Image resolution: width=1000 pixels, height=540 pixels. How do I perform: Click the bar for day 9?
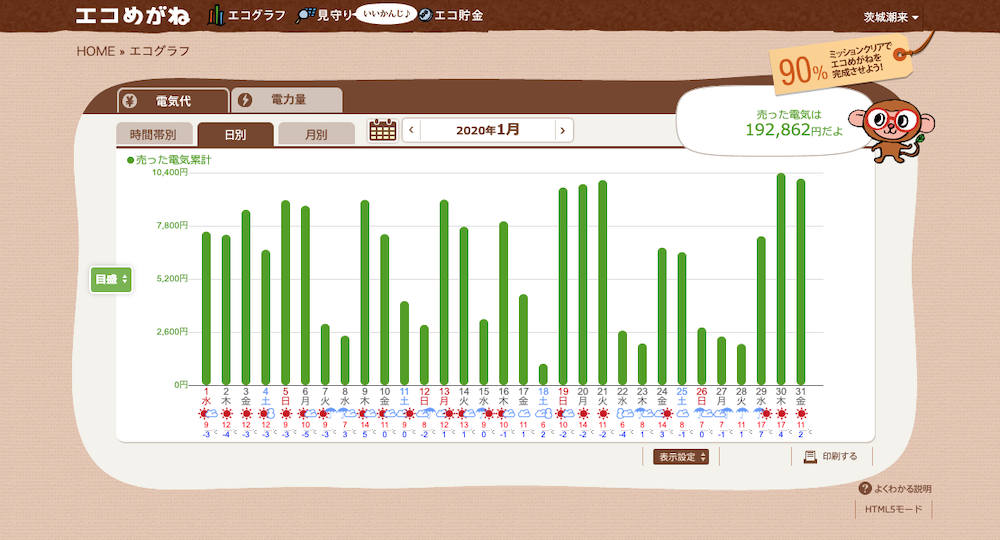[365, 293]
